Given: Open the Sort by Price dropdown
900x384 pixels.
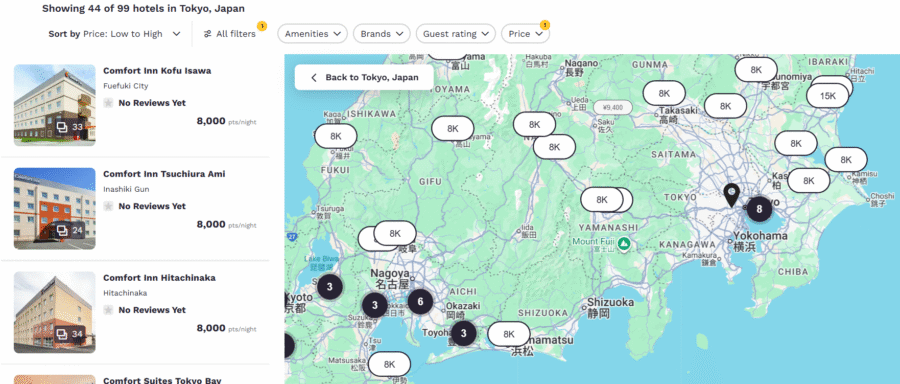Looking at the screenshot, I should [114, 34].
